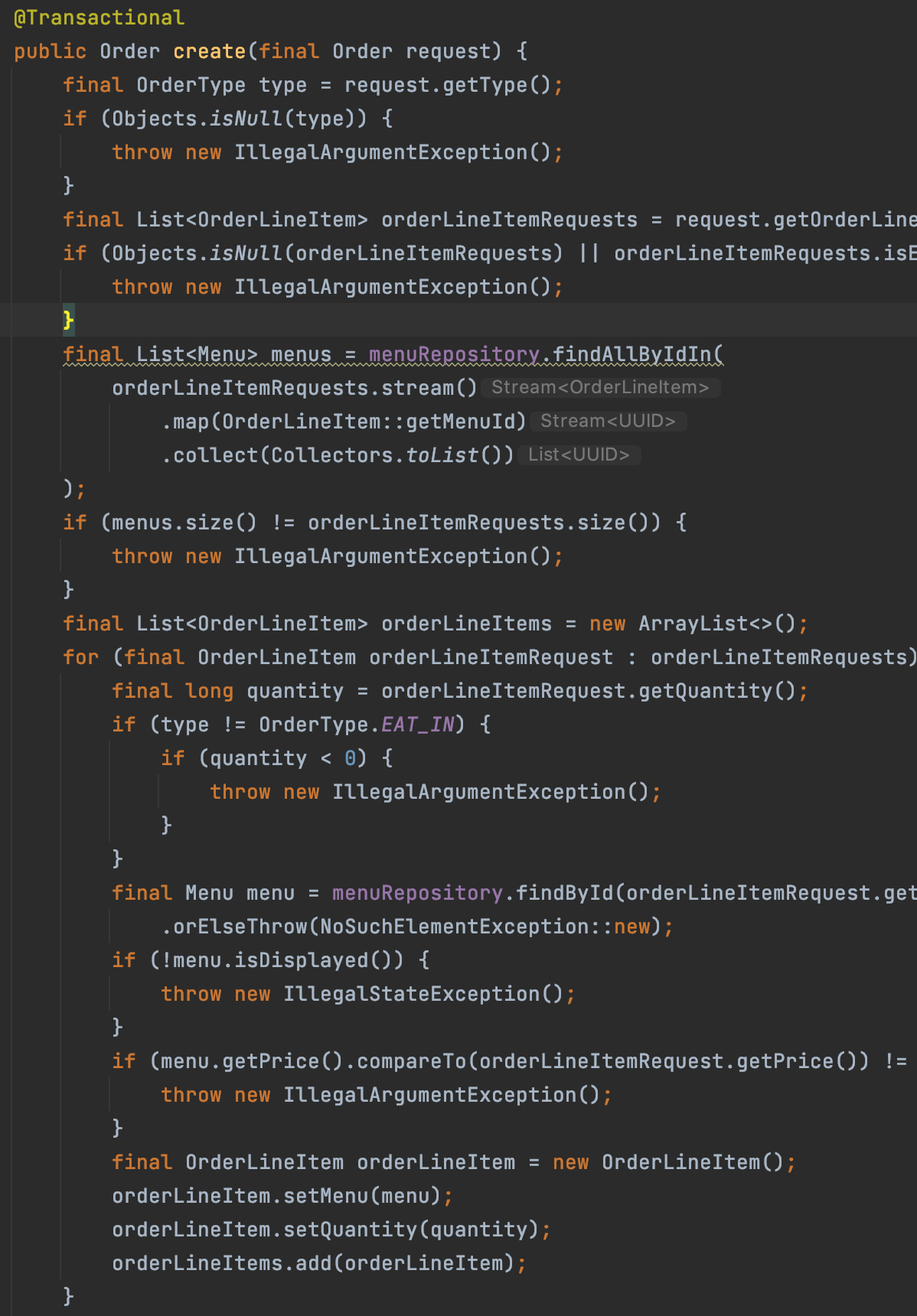
Task: Click new OrderLineItem() constructor
Action: click(x=668, y=1162)
